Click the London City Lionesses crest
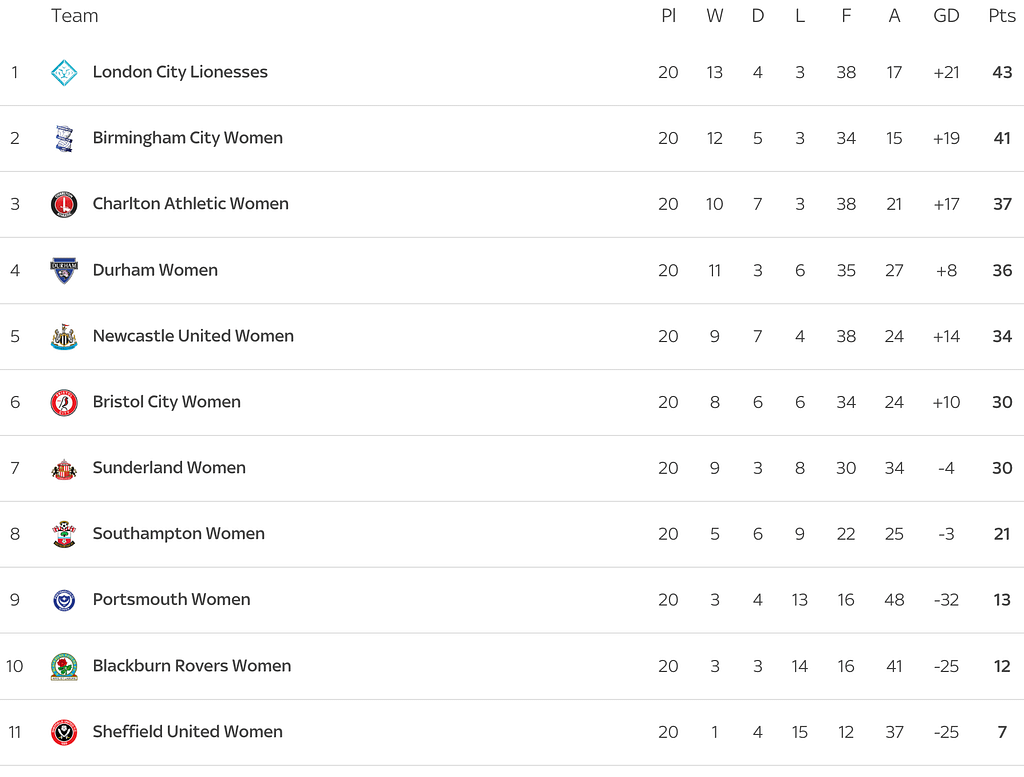Image resolution: width=1024 pixels, height=777 pixels. (64, 72)
